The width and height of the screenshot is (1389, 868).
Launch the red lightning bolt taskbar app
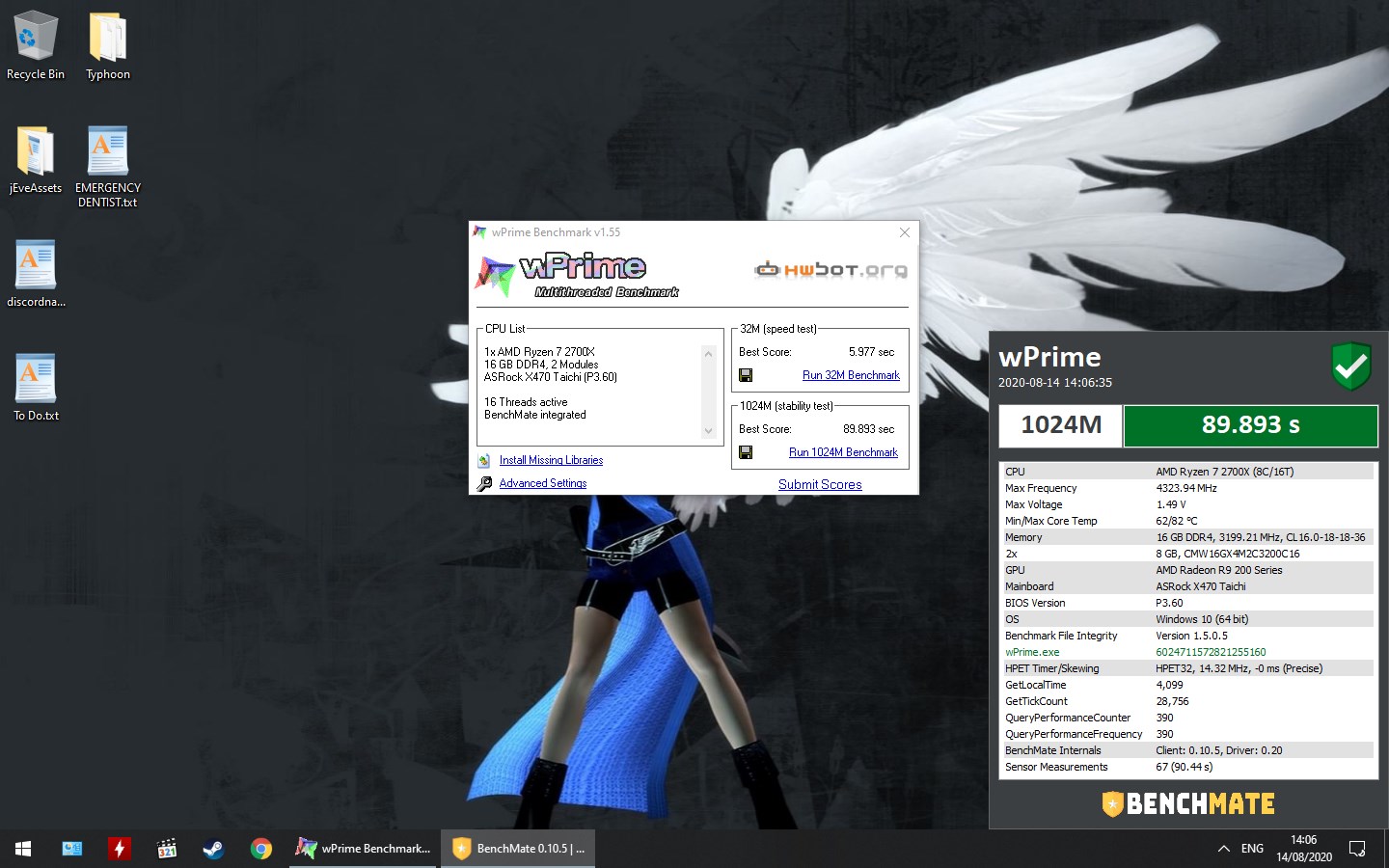120,849
